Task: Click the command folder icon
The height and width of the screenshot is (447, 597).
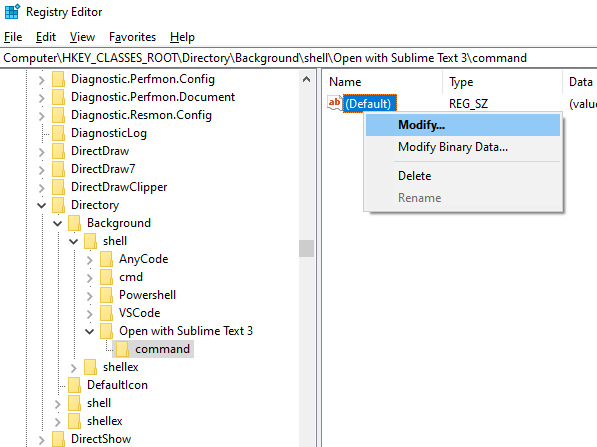Action: [122, 349]
